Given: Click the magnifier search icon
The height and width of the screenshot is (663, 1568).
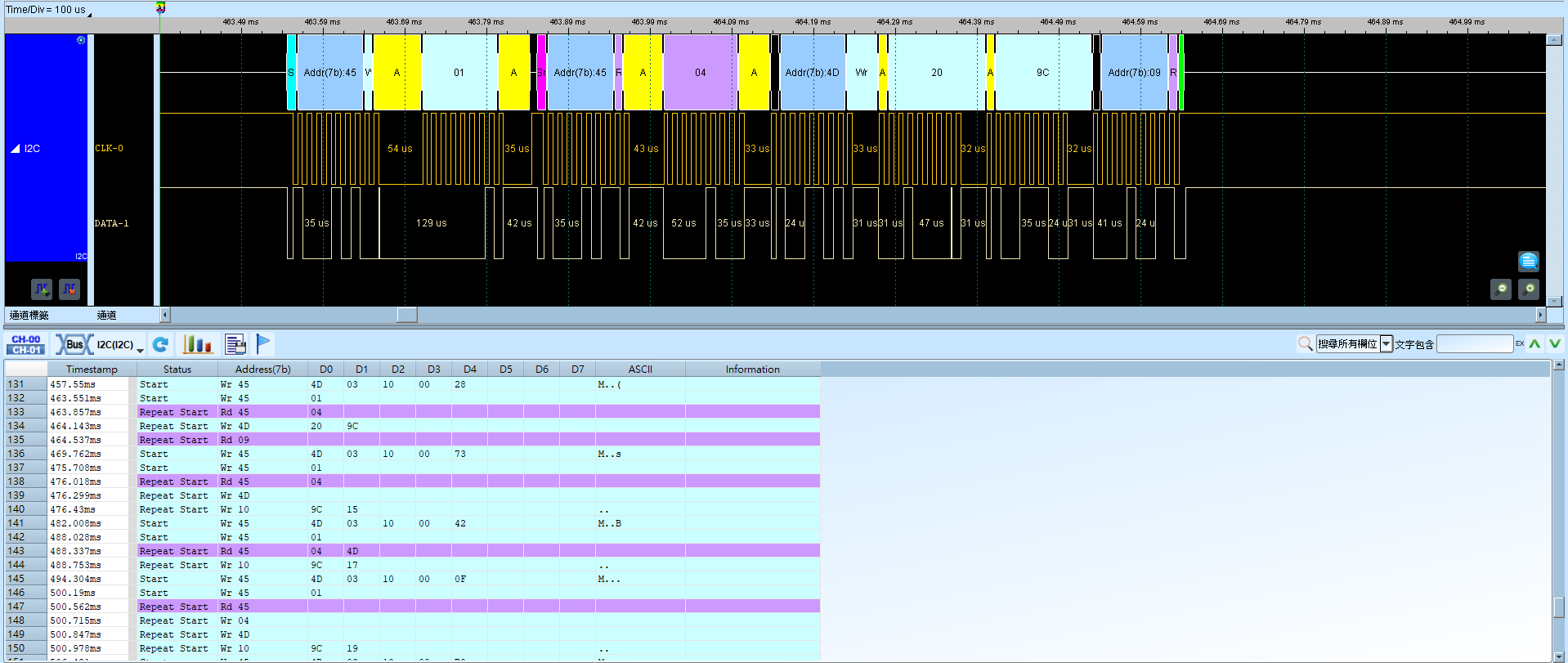Looking at the screenshot, I should pyautogui.click(x=1306, y=344).
